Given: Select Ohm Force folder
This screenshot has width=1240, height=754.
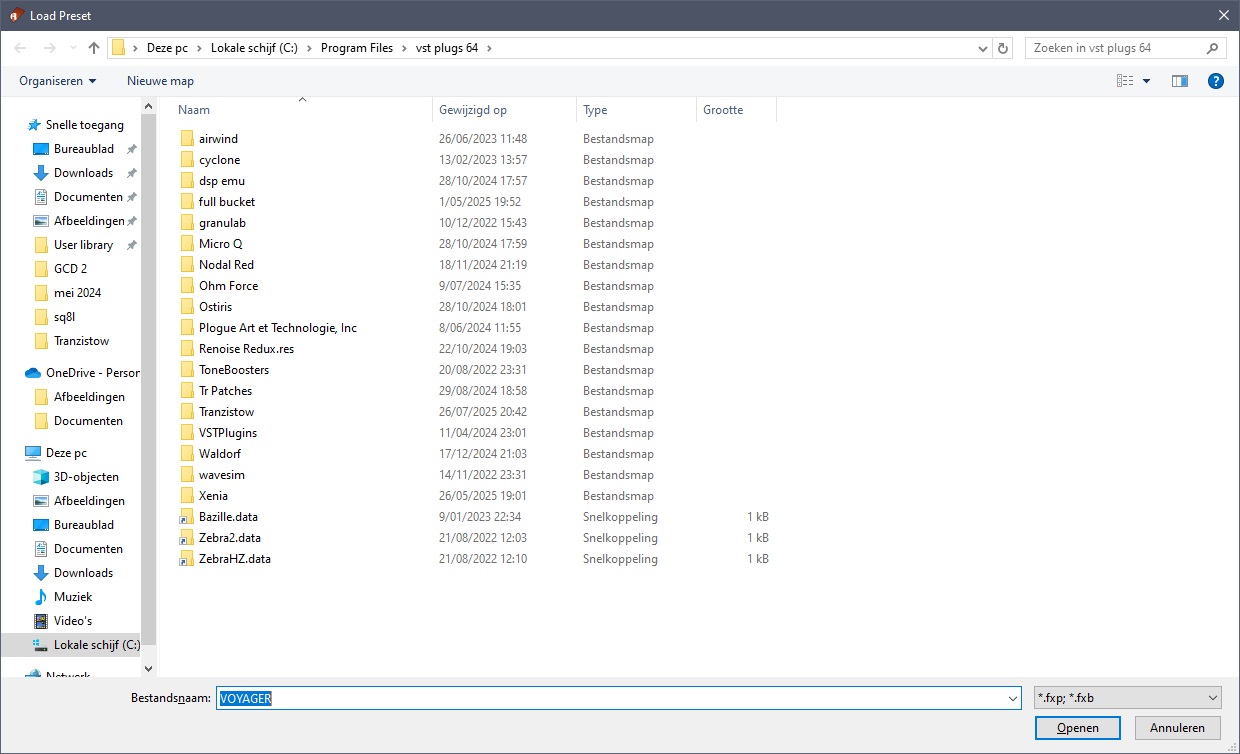Looking at the screenshot, I should [x=228, y=286].
